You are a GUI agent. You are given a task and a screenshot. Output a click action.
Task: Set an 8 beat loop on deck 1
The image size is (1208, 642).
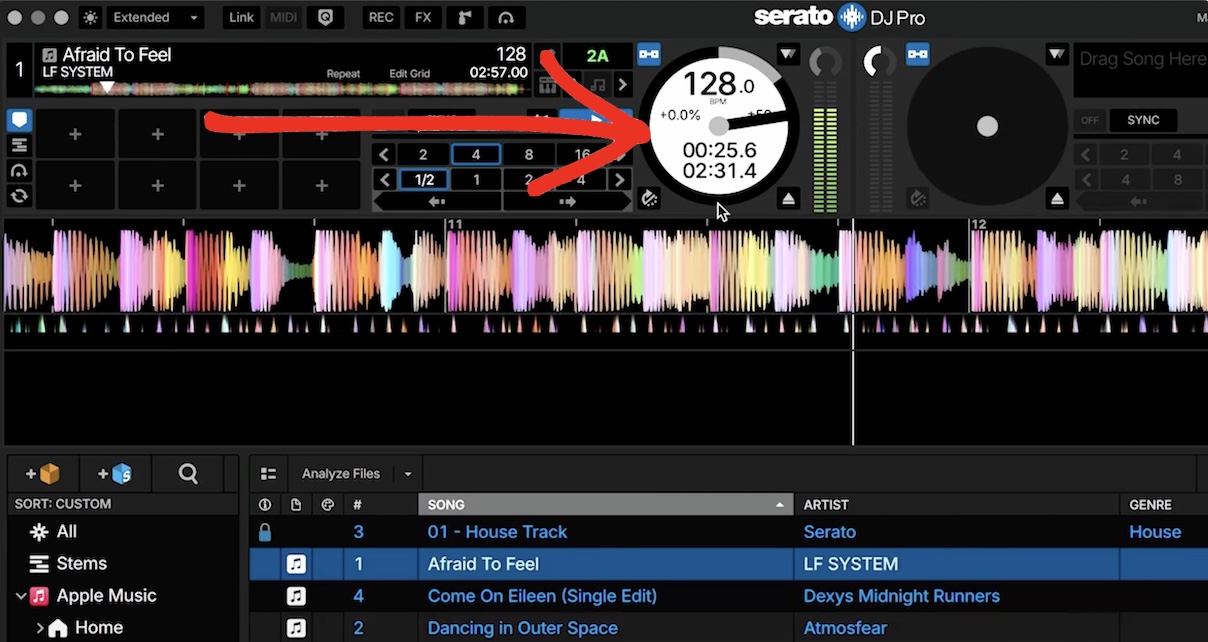point(529,155)
